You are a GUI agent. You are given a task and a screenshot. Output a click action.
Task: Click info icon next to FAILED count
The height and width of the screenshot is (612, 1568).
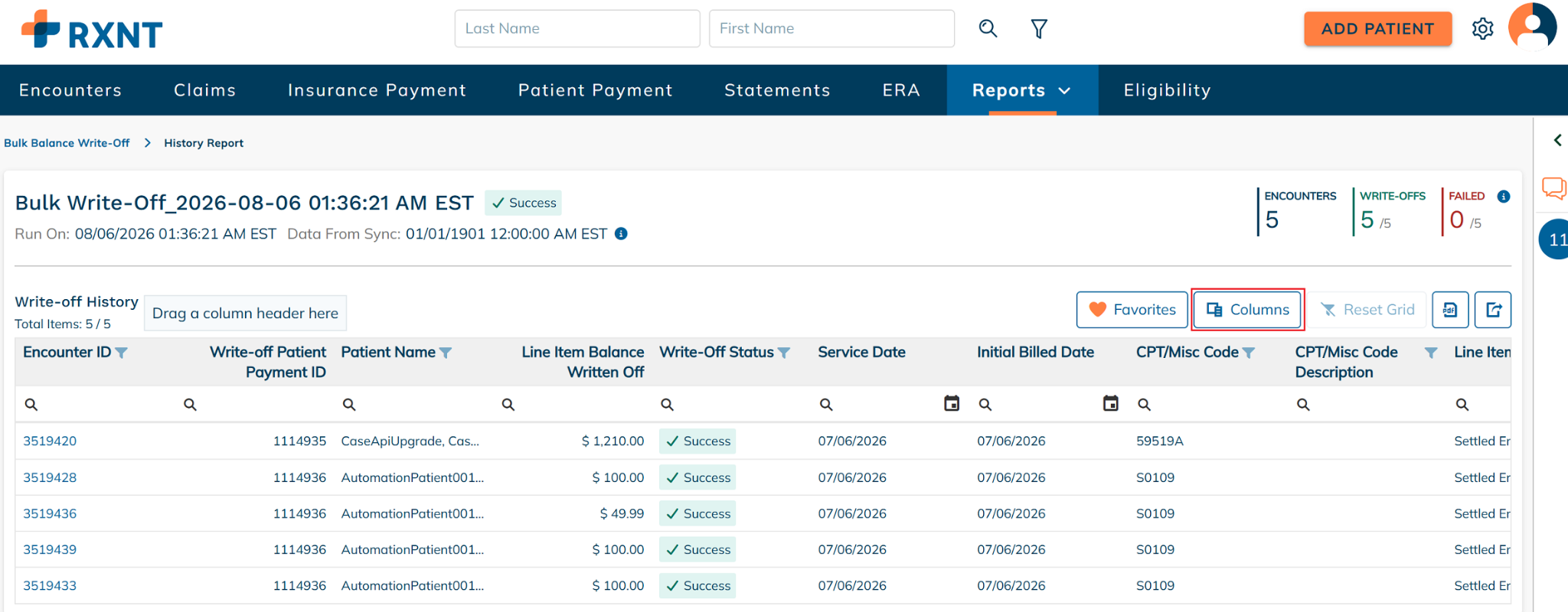tap(1504, 197)
